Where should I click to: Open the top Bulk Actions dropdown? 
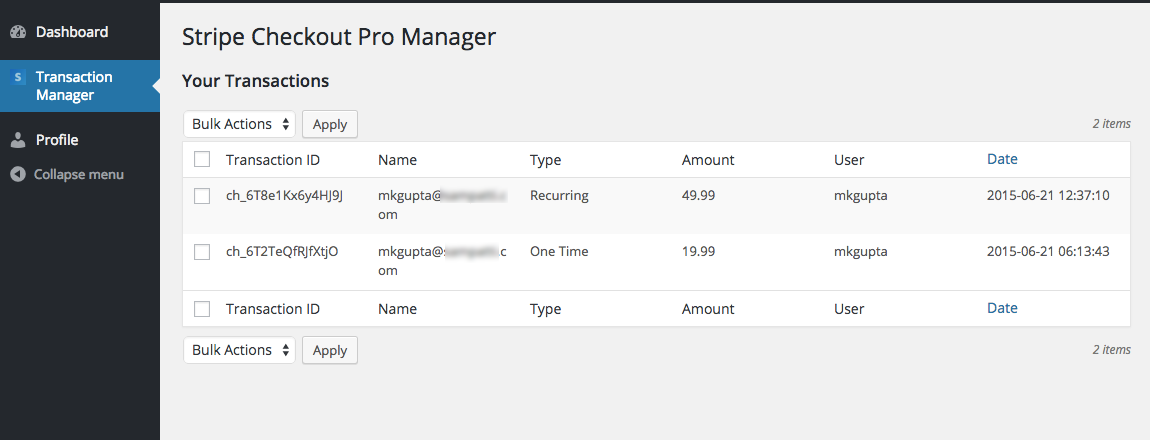coord(239,124)
